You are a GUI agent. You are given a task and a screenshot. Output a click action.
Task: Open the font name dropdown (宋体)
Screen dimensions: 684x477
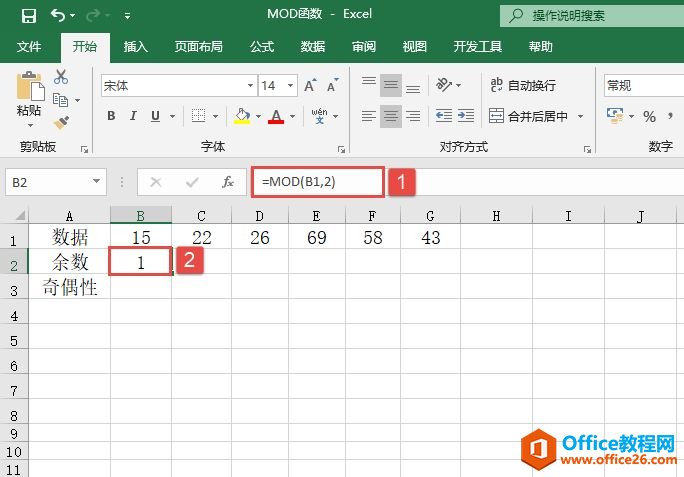click(177, 86)
